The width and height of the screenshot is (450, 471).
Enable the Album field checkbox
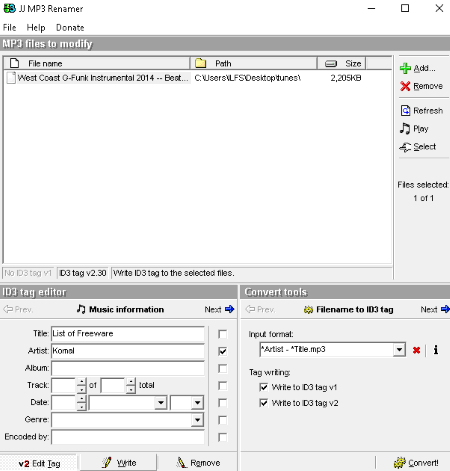[x=222, y=368]
